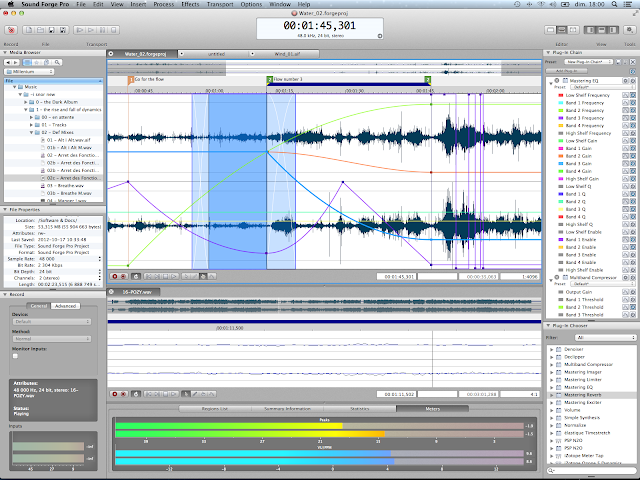Select pencil tool in 16-POZY editor toolbar
Viewport: 640px width, 480px height.
(194, 394)
